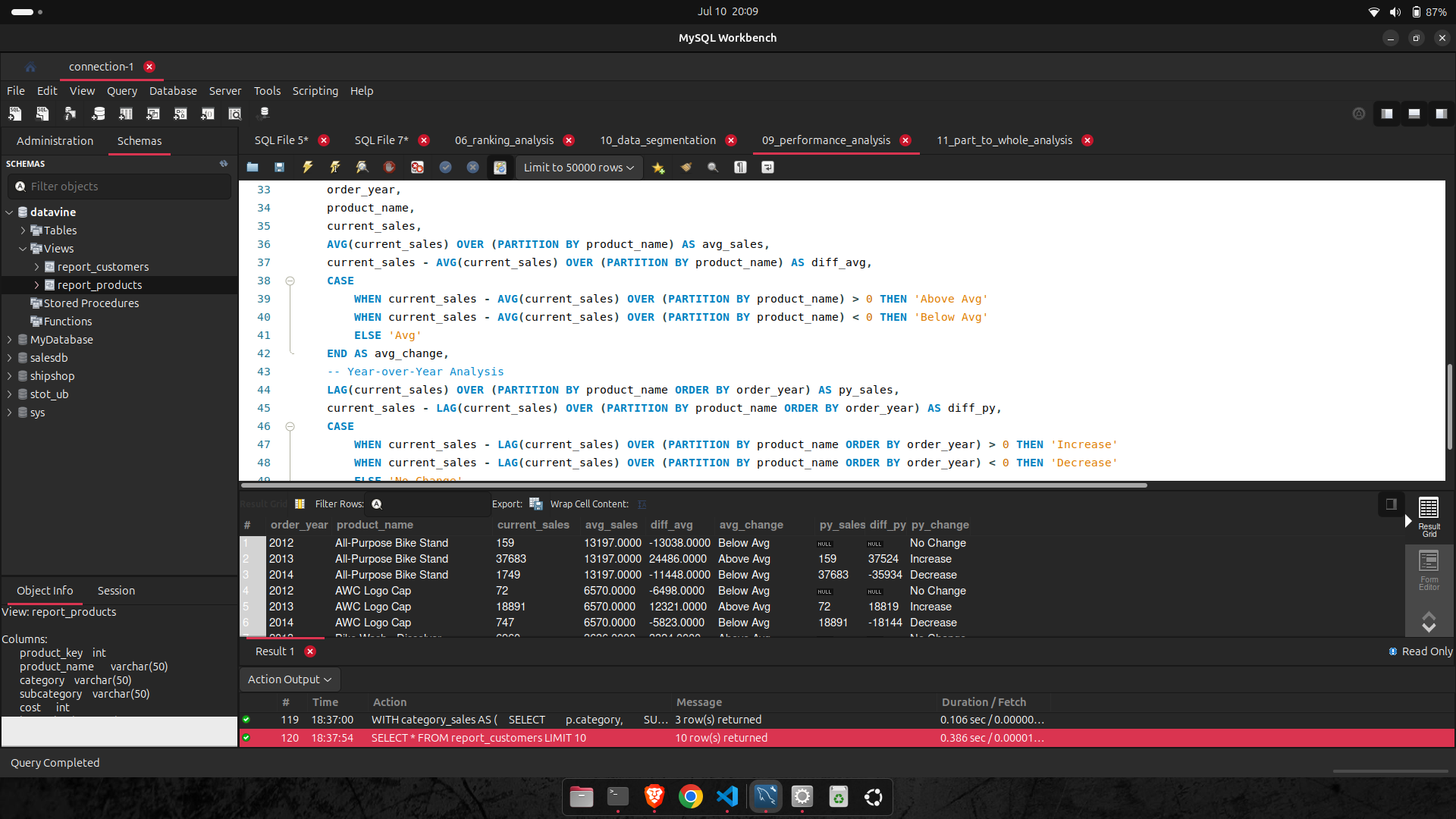
Task: Fold the CASE block at line 38
Action: pyautogui.click(x=290, y=281)
